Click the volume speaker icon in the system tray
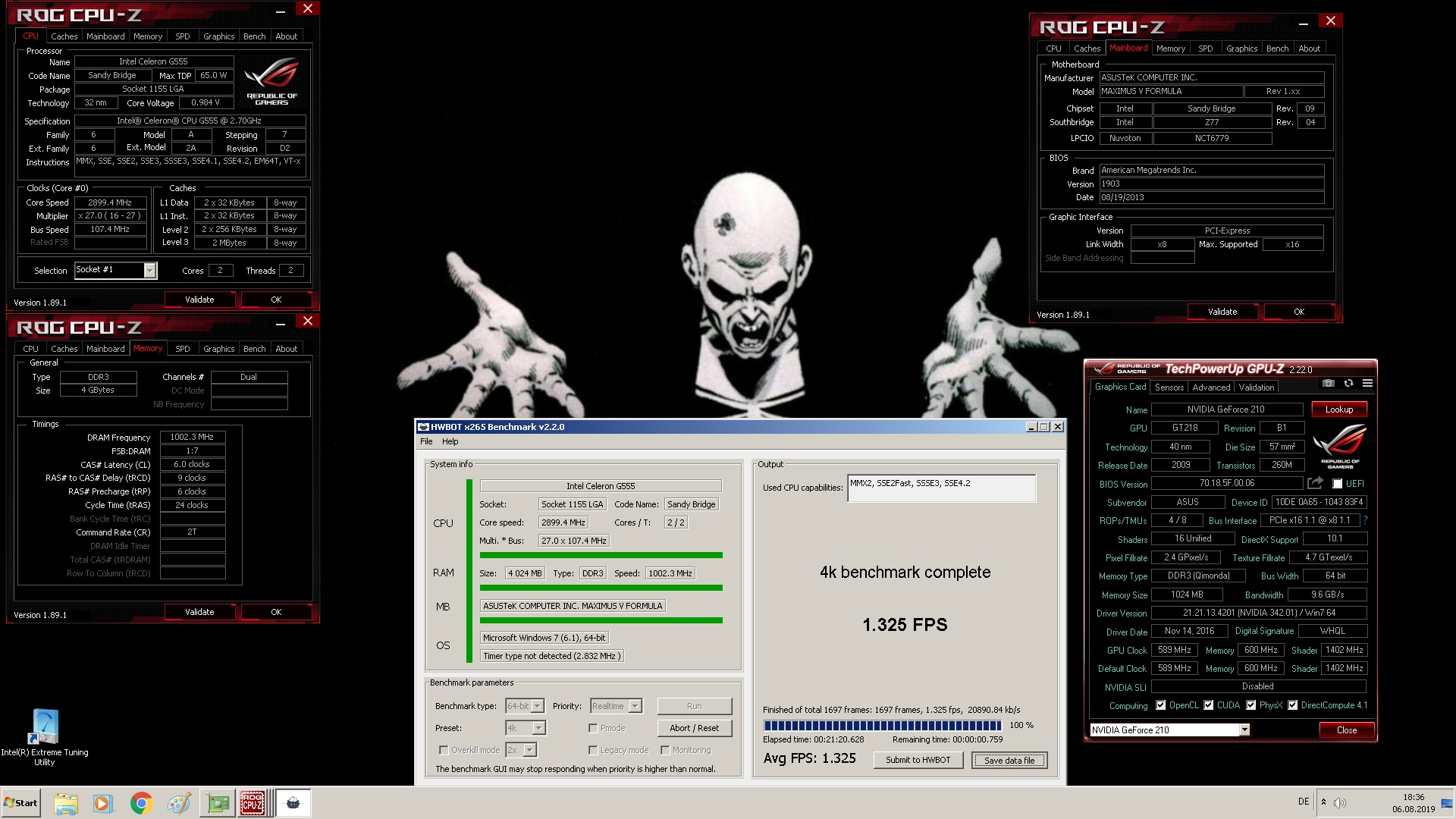This screenshot has height=819, width=1456. pos(1340,802)
